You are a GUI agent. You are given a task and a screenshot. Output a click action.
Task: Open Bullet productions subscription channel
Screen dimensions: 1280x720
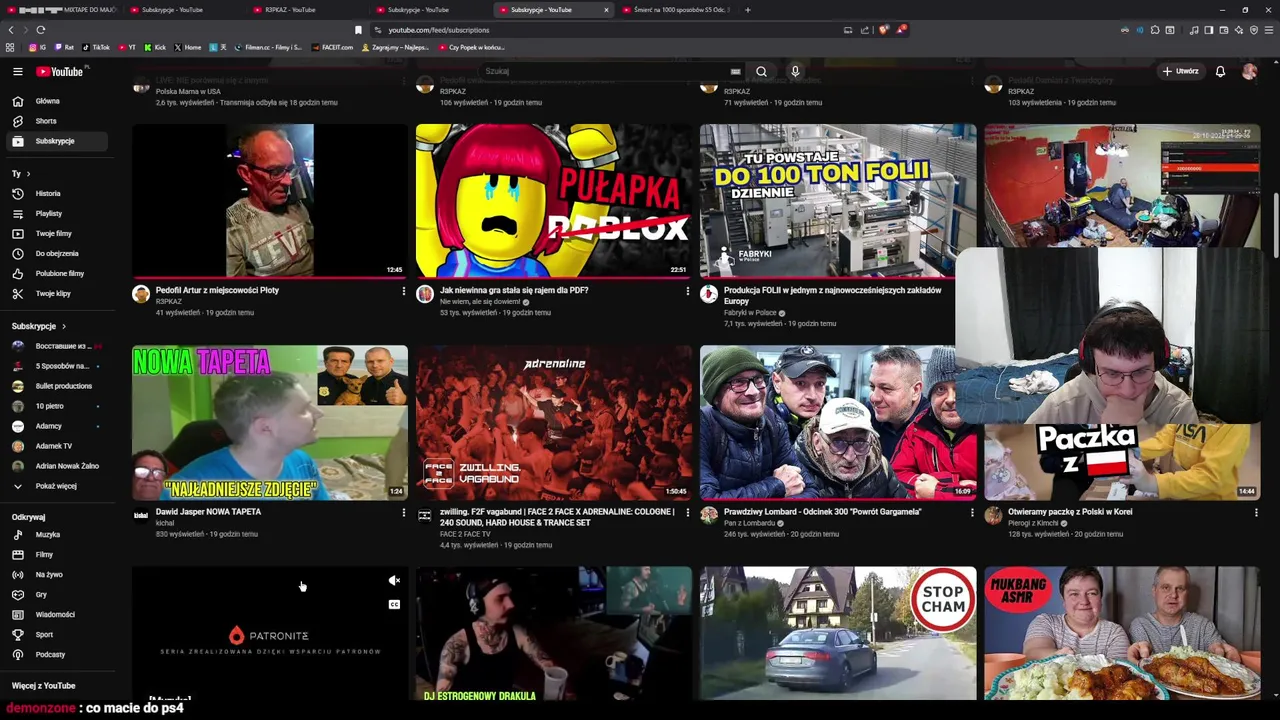55,386
